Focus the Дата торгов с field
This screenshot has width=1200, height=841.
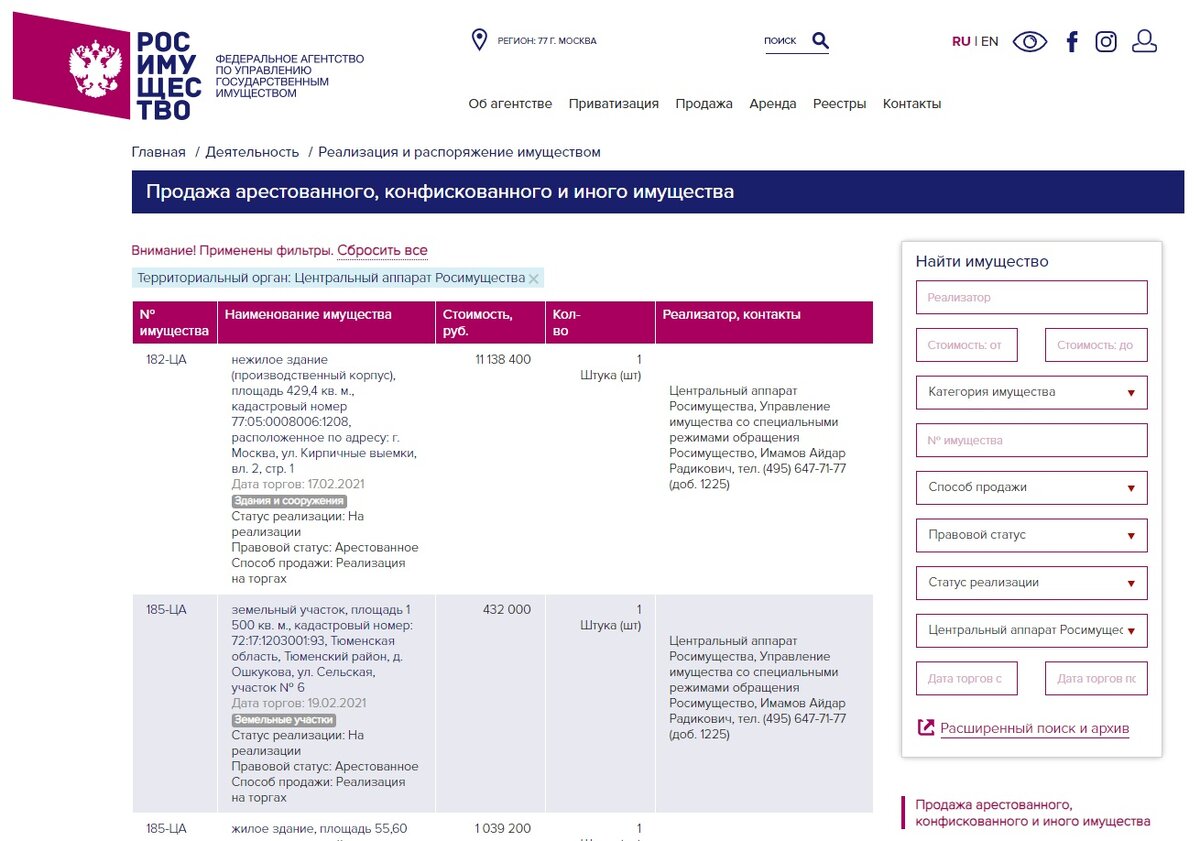pyautogui.click(x=967, y=678)
